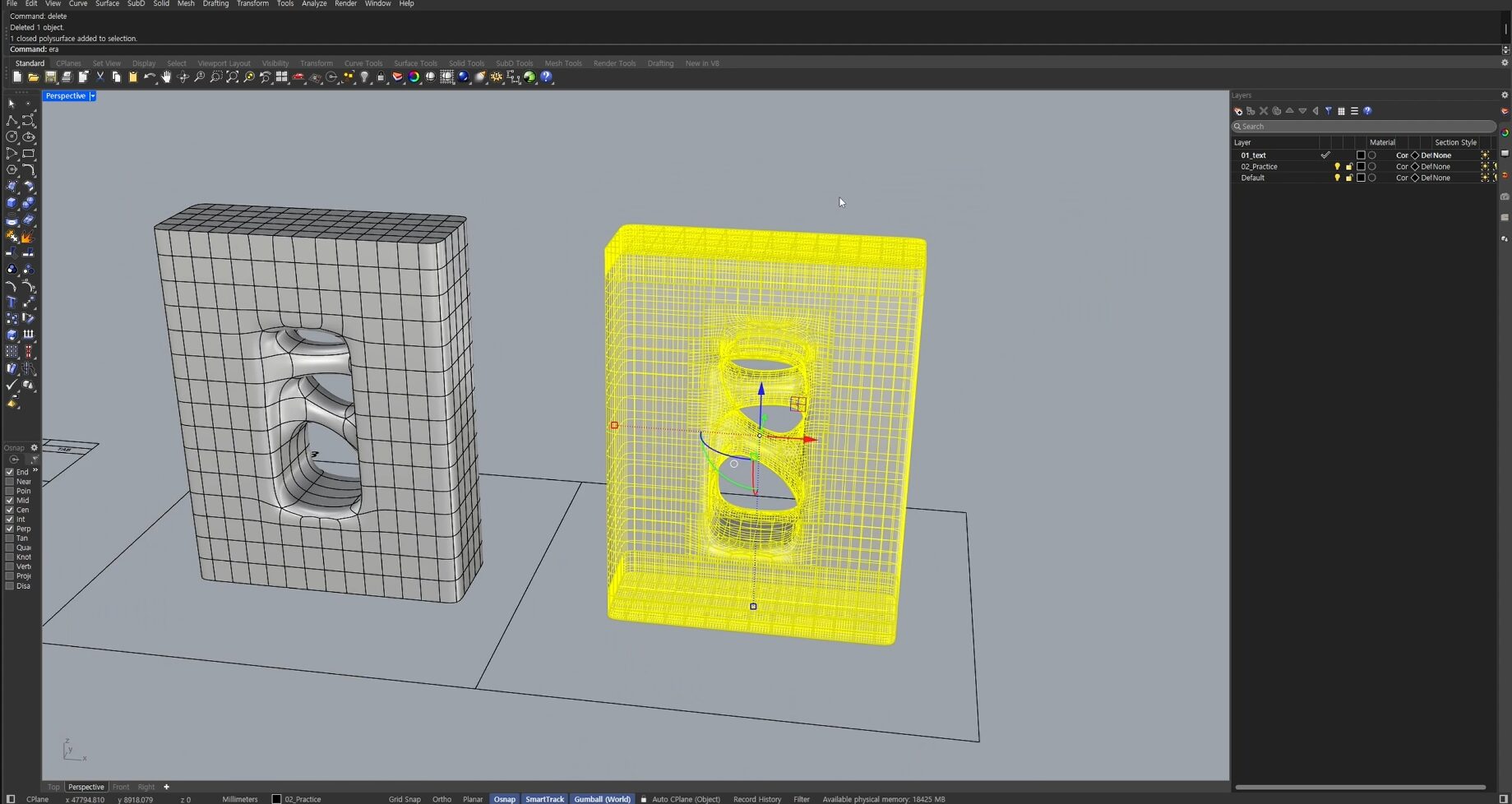
Task: Click the Pan hand tool icon
Action: pyautogui.click(x=166, y=76)
